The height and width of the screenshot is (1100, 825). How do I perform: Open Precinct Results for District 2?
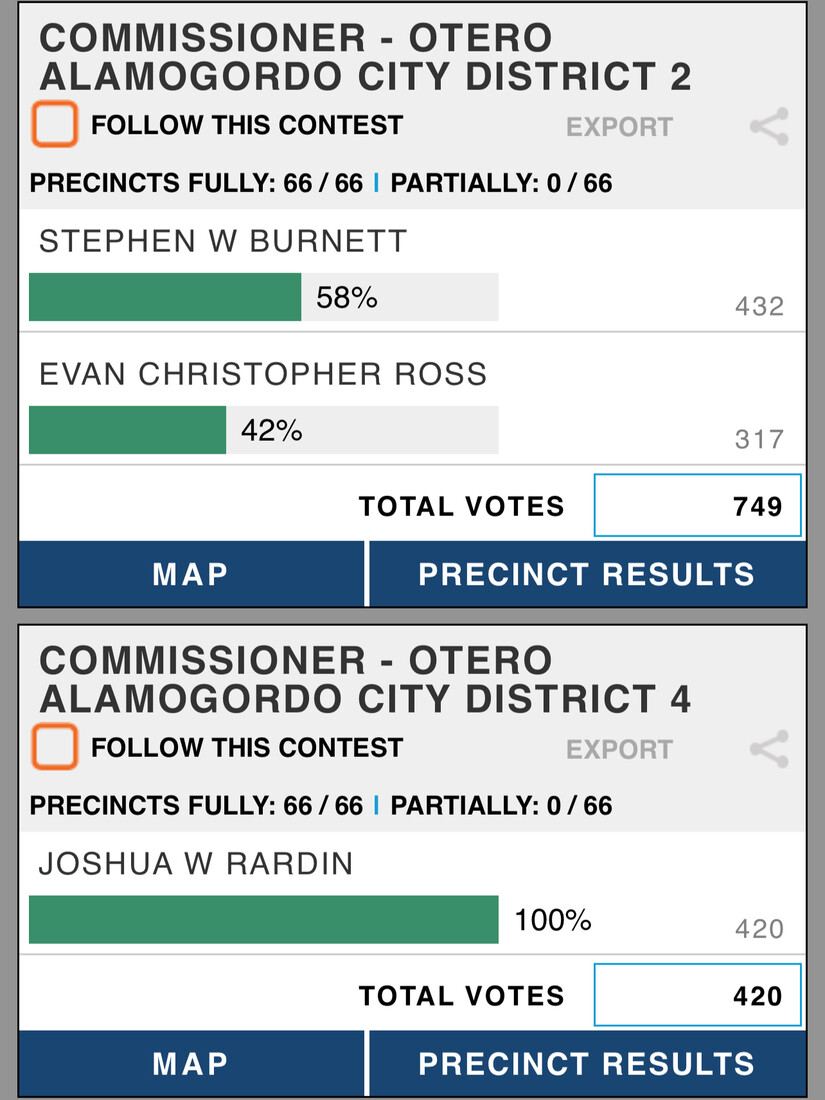[587, 574]
